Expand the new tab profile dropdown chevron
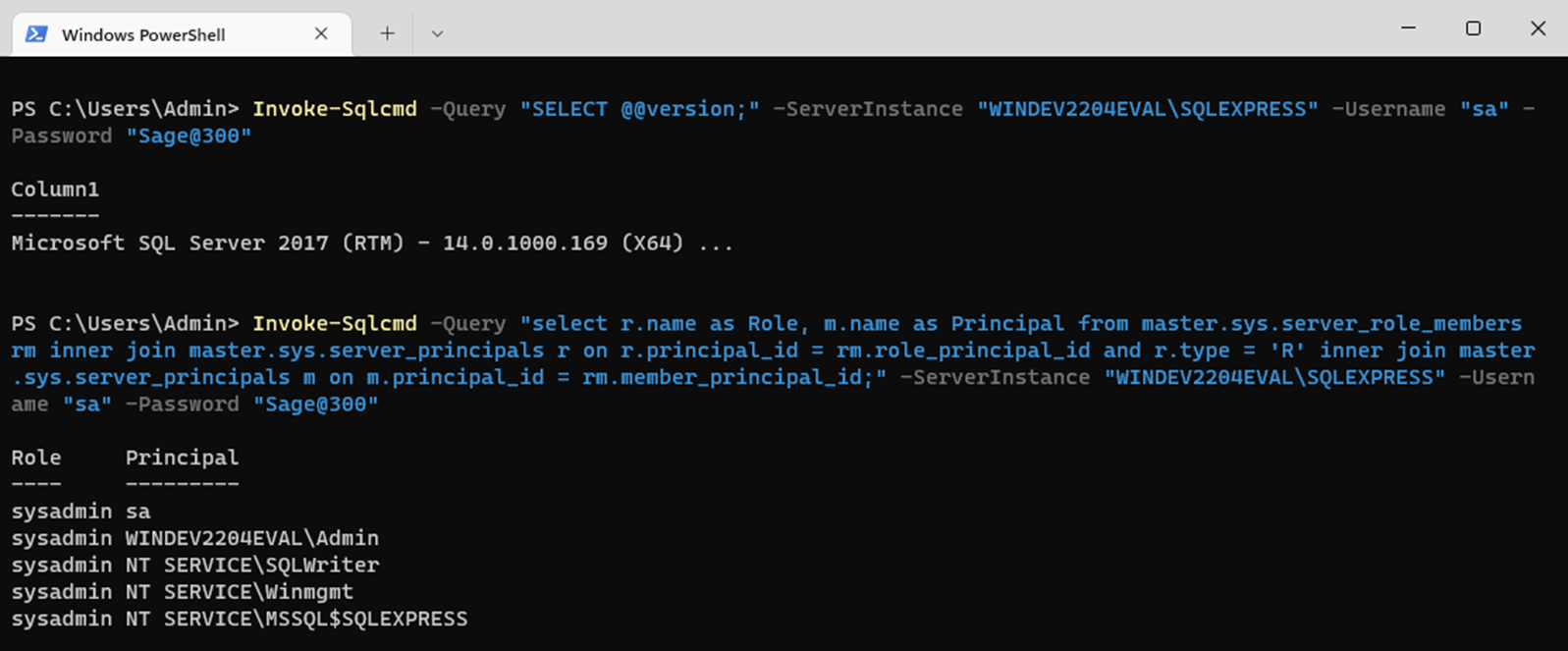1568x651 pixels. point(437,33)
